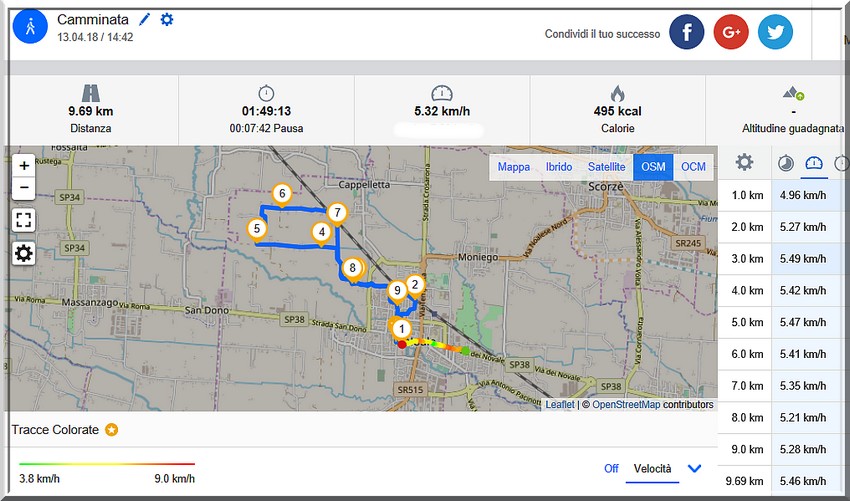Click kilometer marker 8 on map
This screenshot has width=850, height=501.
(353, 268)
